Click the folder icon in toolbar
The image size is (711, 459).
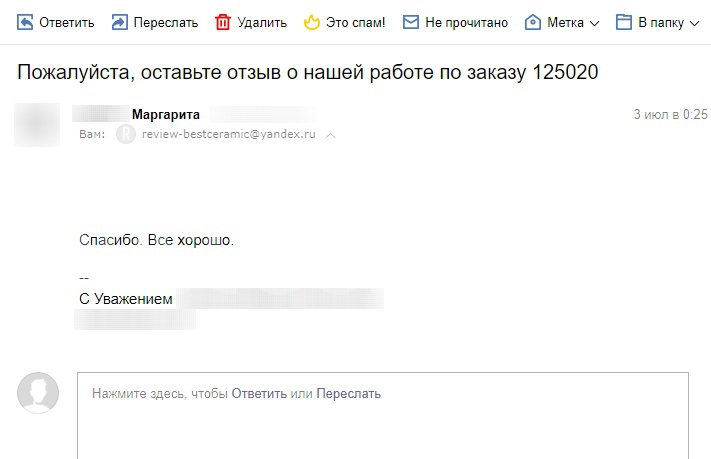(x=624, y=22)
